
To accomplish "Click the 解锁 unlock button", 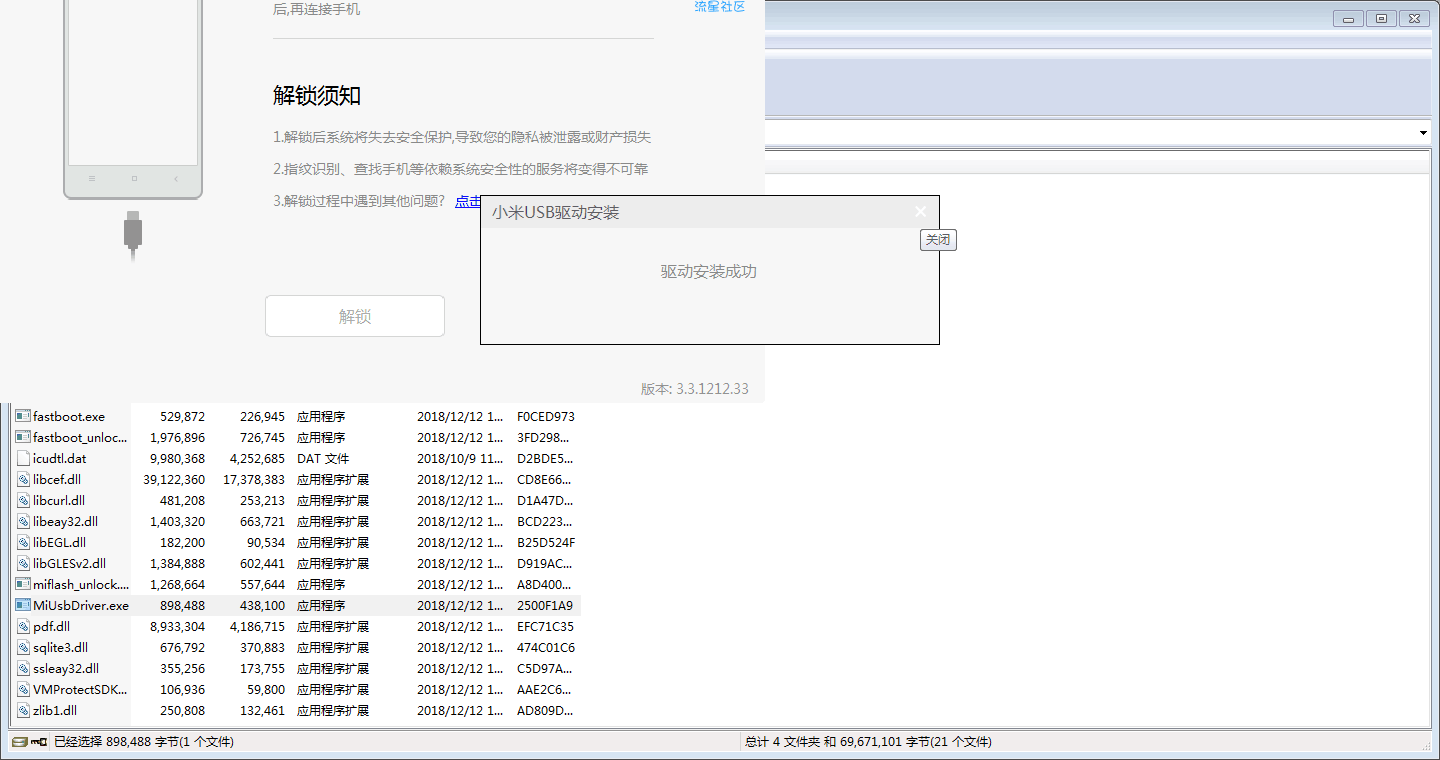I will click(x=355, y=316).
